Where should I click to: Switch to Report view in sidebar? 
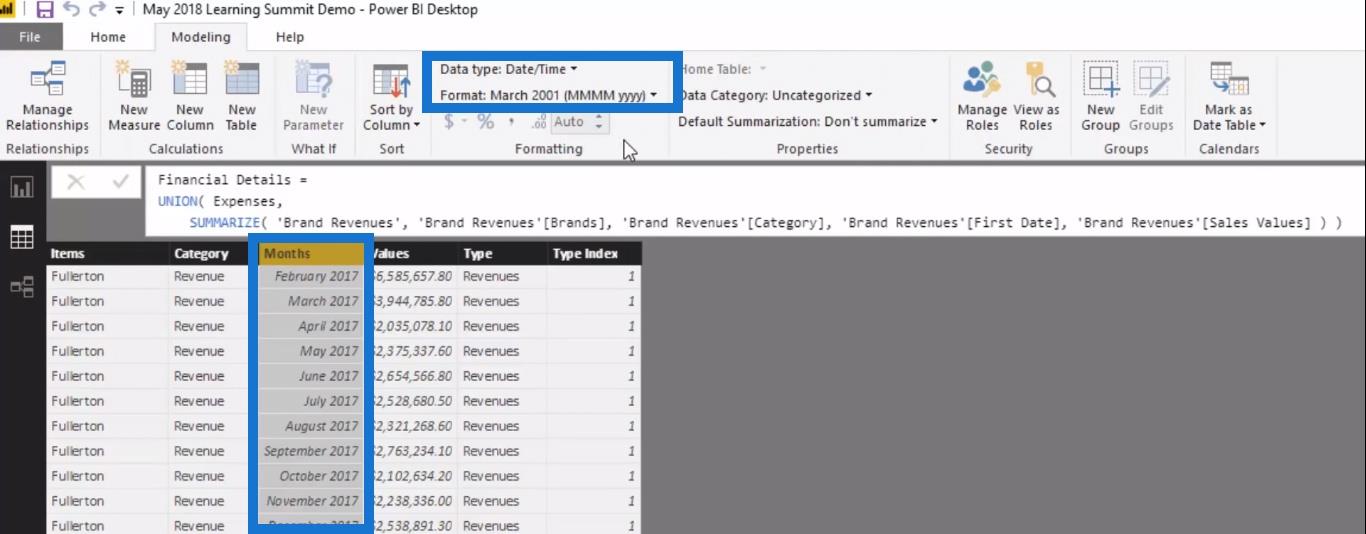tap(22, 187)
